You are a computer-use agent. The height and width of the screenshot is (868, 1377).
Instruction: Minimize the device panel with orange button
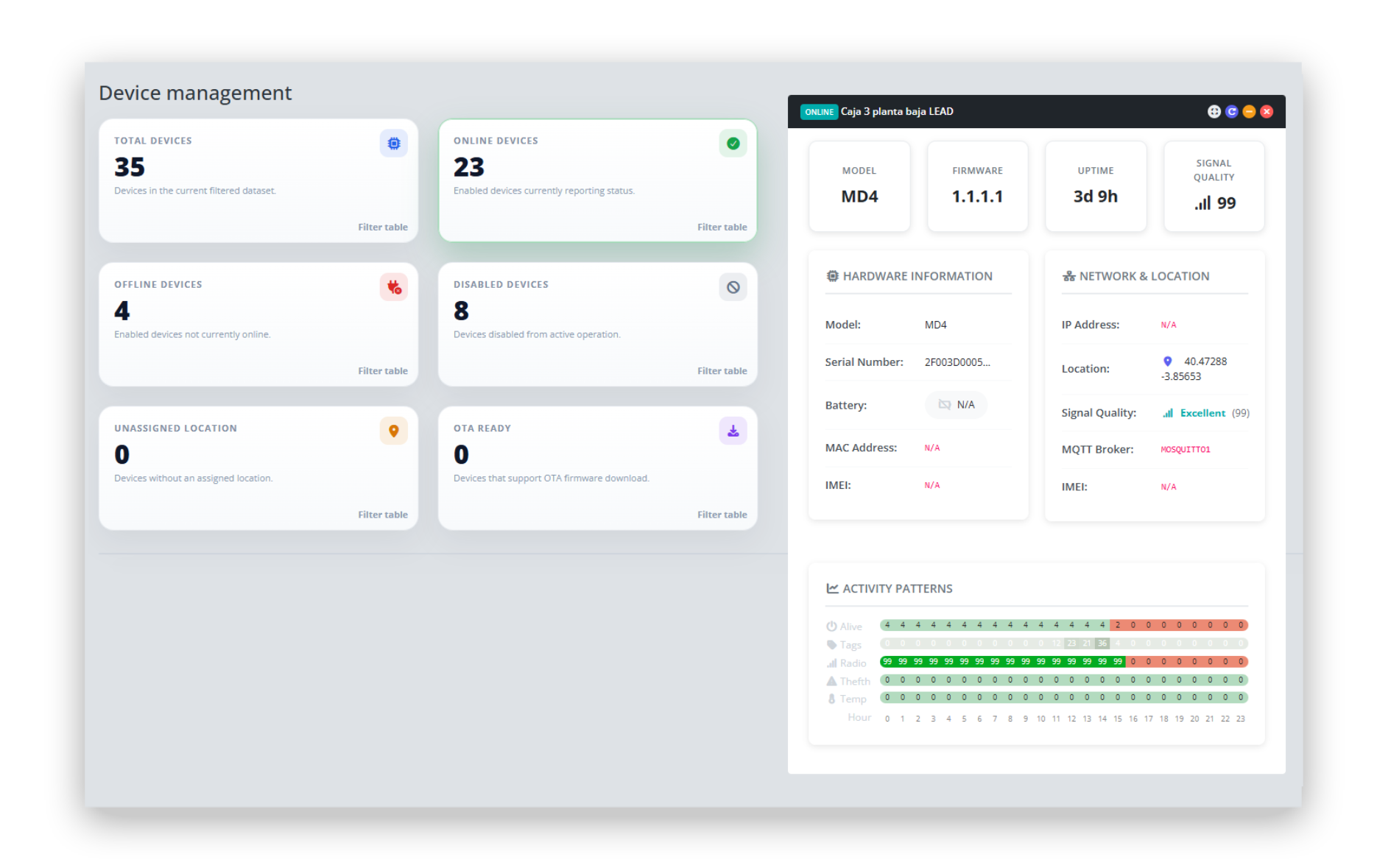pyautogui.click(x=1249, y=112)
